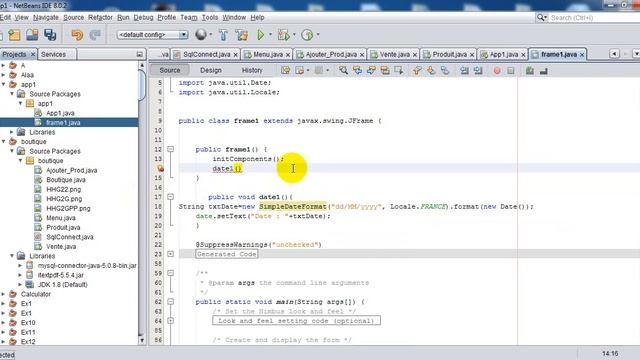
Task: Click the Undo toolbar icon
Action: point(77,35)
